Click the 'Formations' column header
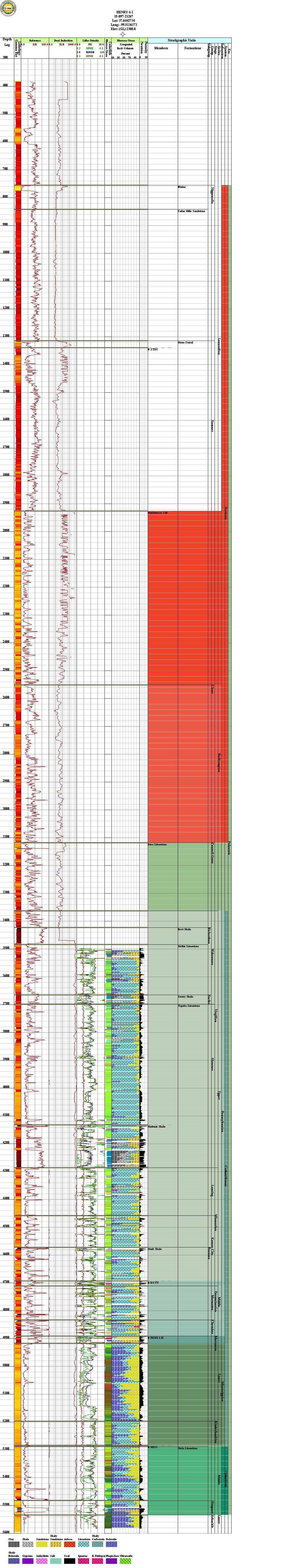This screenshot has width=301, height=1568. click(x=193, y=48)
